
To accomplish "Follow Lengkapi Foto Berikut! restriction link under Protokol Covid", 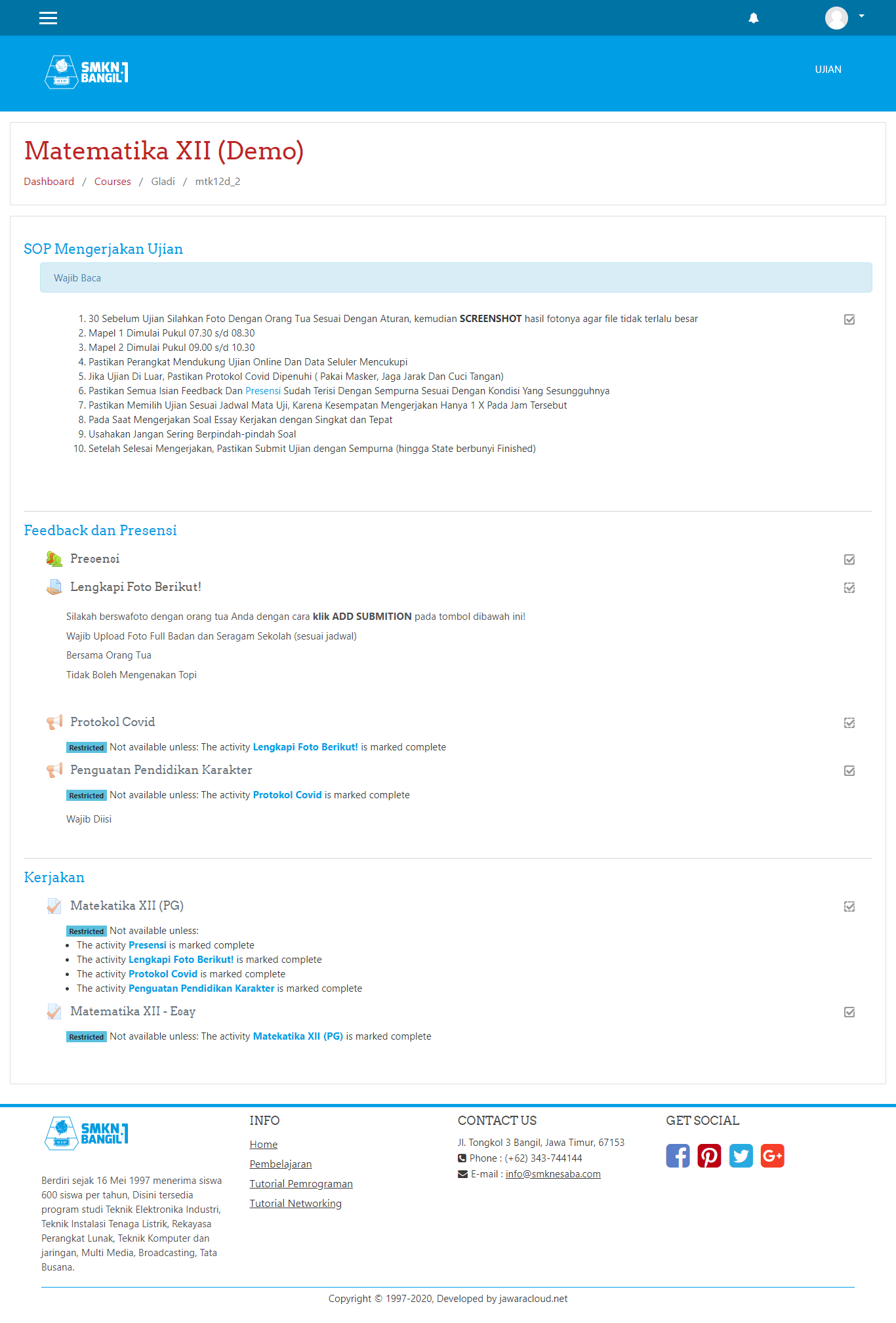I will click(306, 747).
